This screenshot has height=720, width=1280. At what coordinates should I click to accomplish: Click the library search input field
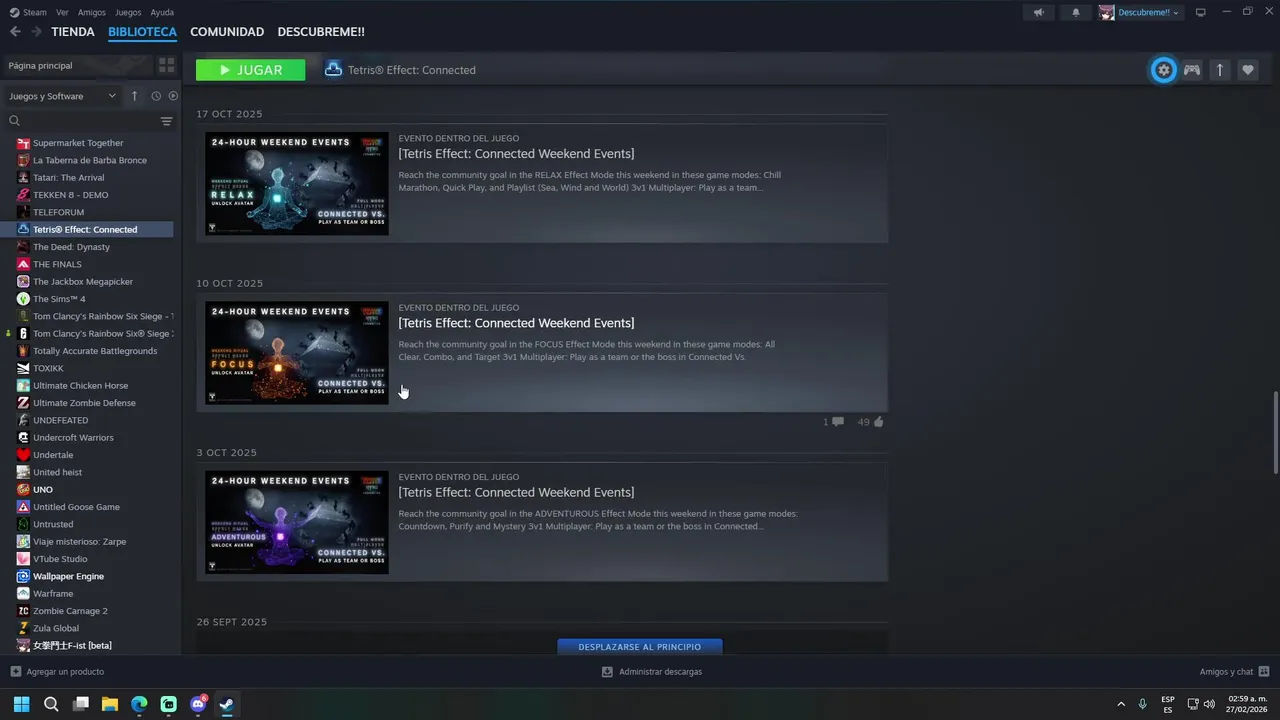pos(88,121)
